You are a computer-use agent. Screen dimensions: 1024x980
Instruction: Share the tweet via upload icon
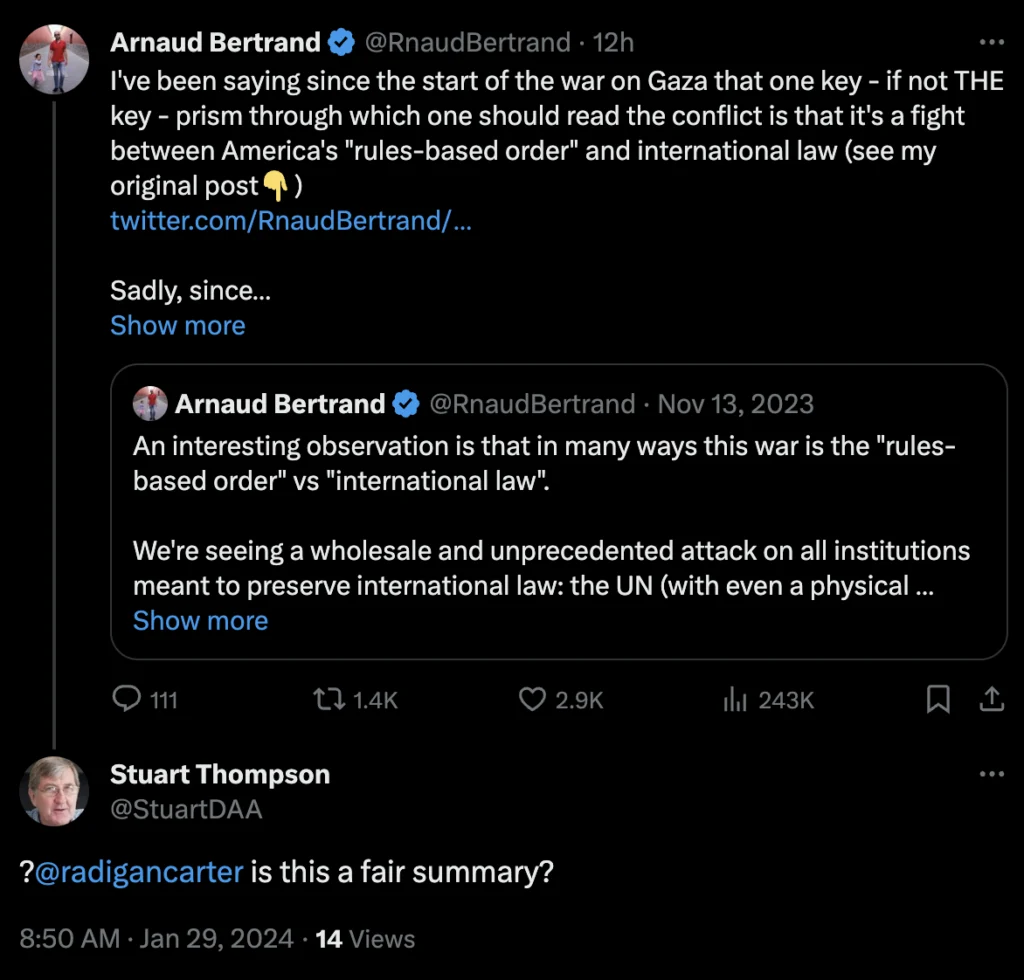pyautogui.click(x=991, y=700)
